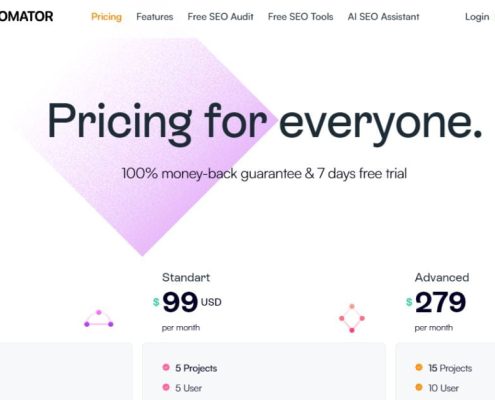Click the money-back guarantee subtitle
Image resolution: width=495 pixels, height=400 pixels.
pyautogui.click(x=264, y=174)
